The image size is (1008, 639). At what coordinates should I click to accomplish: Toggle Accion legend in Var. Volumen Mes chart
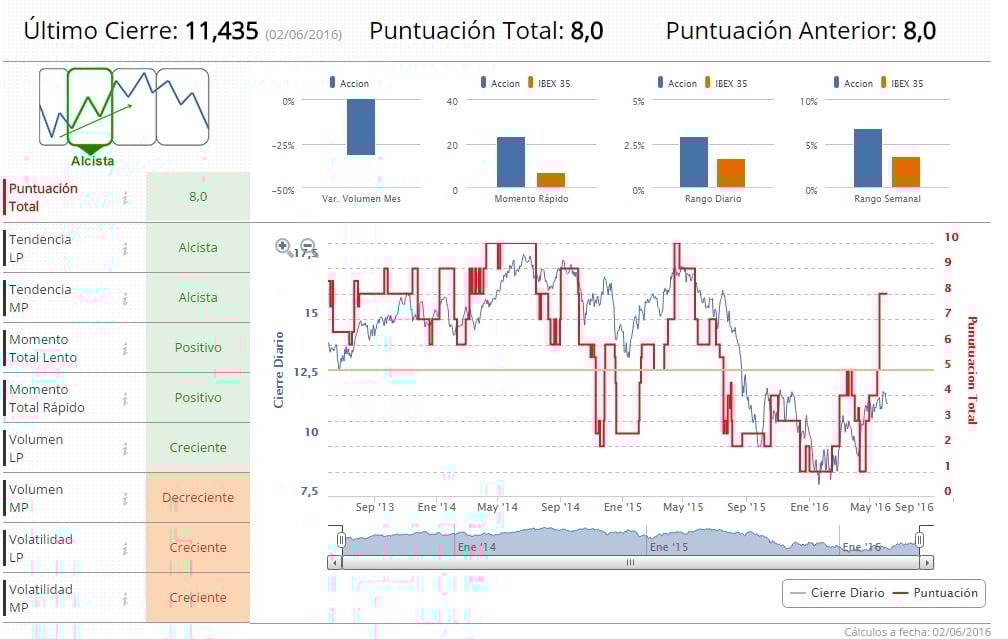click(349, 83)
